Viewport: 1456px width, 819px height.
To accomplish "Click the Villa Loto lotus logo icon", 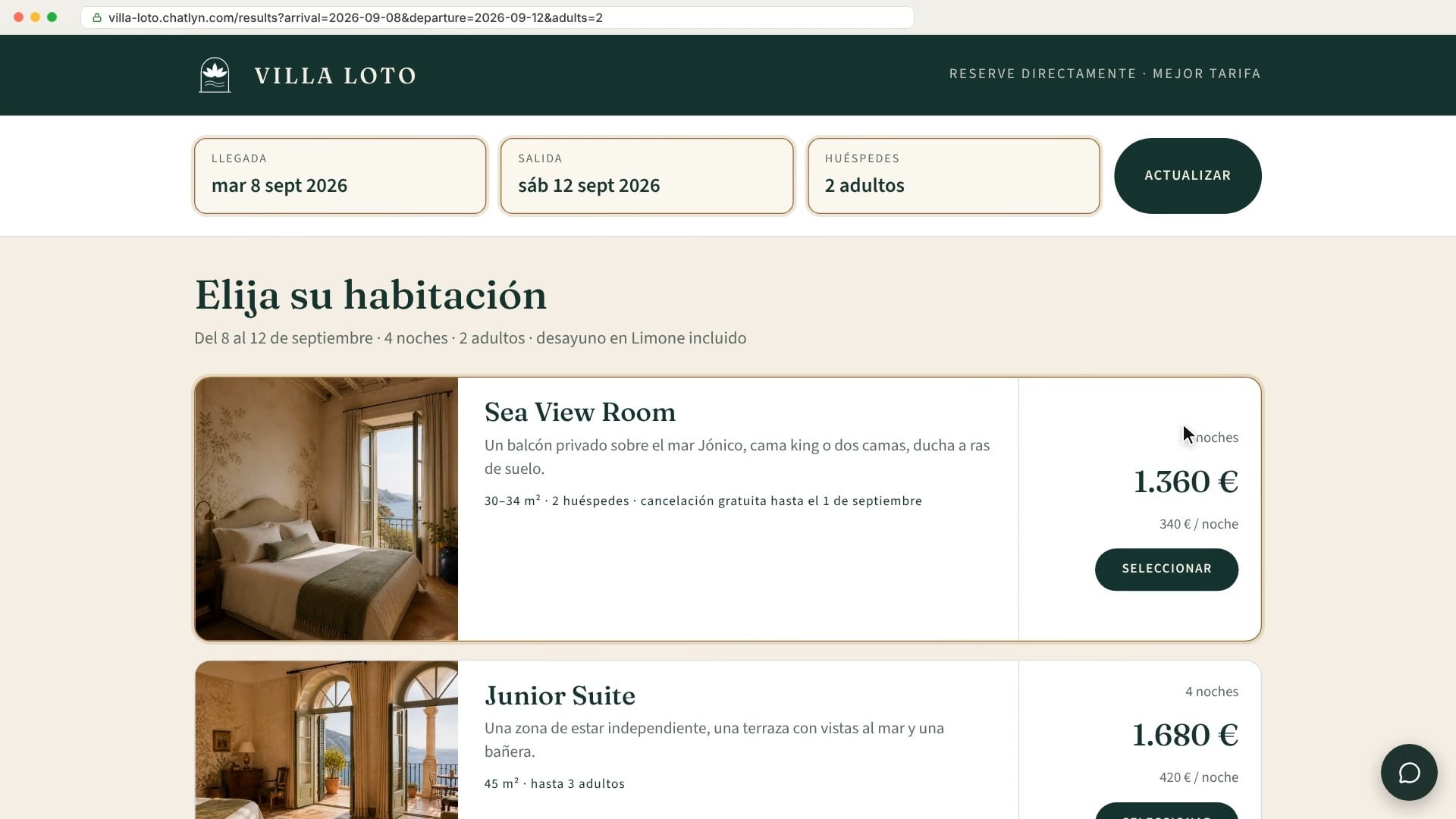I will point(215,75).
